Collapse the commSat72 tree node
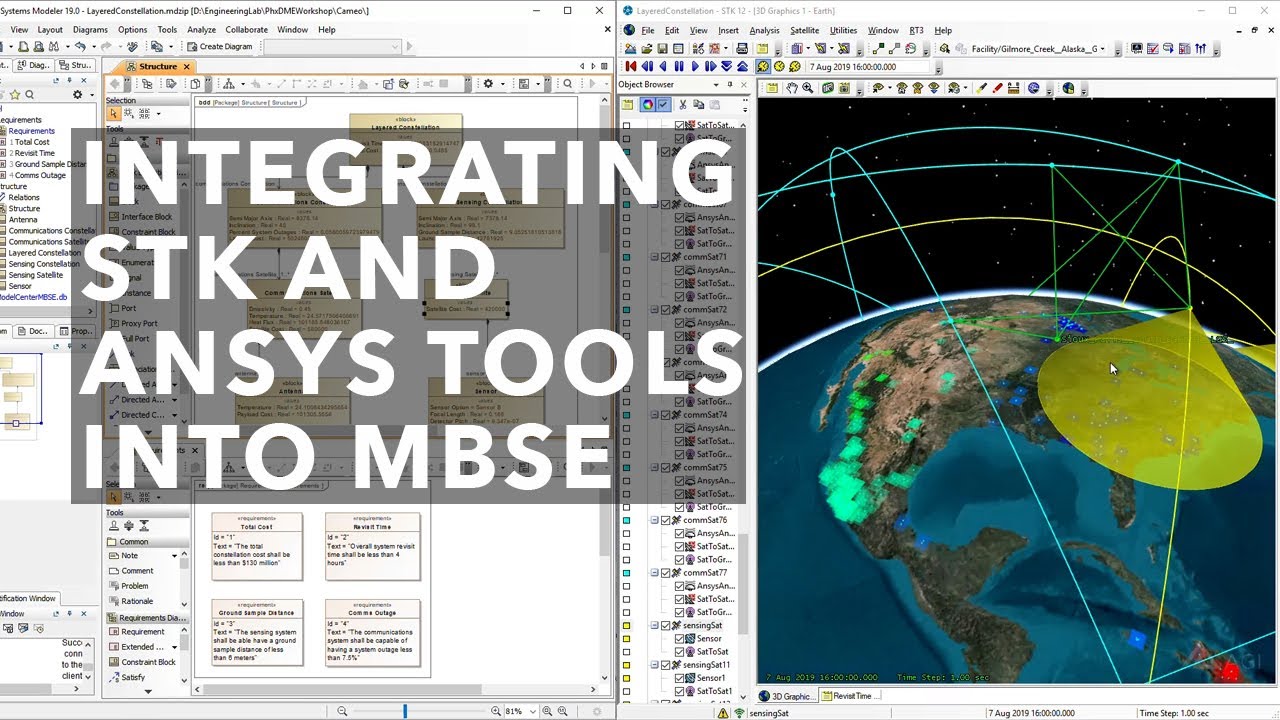The height and width of the screenshot is (720, 1280). 655,310
